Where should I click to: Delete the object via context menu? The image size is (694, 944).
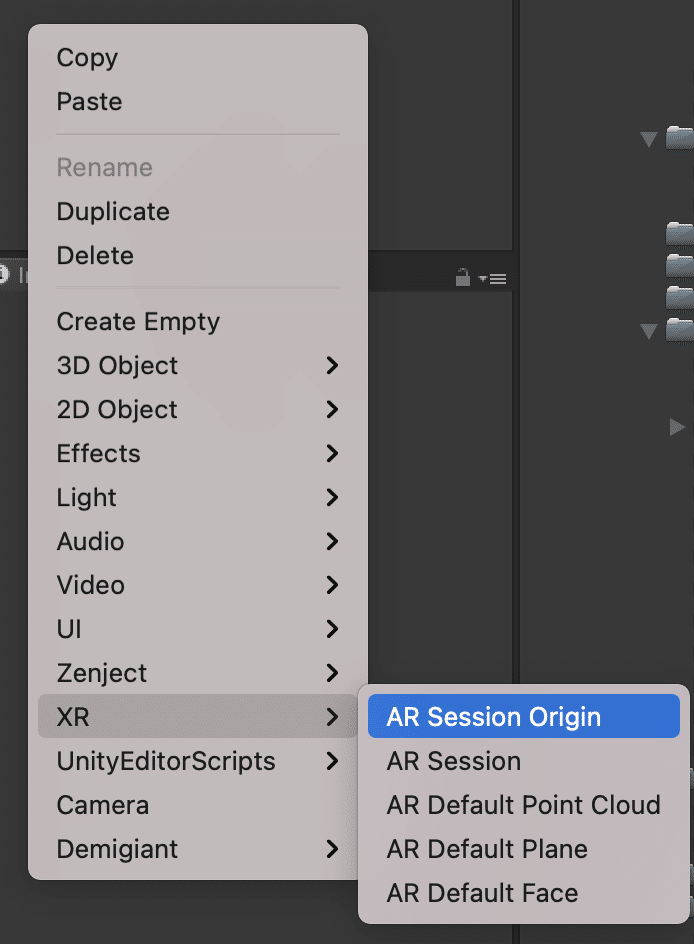pyautogui.click(x=95, y=256)
